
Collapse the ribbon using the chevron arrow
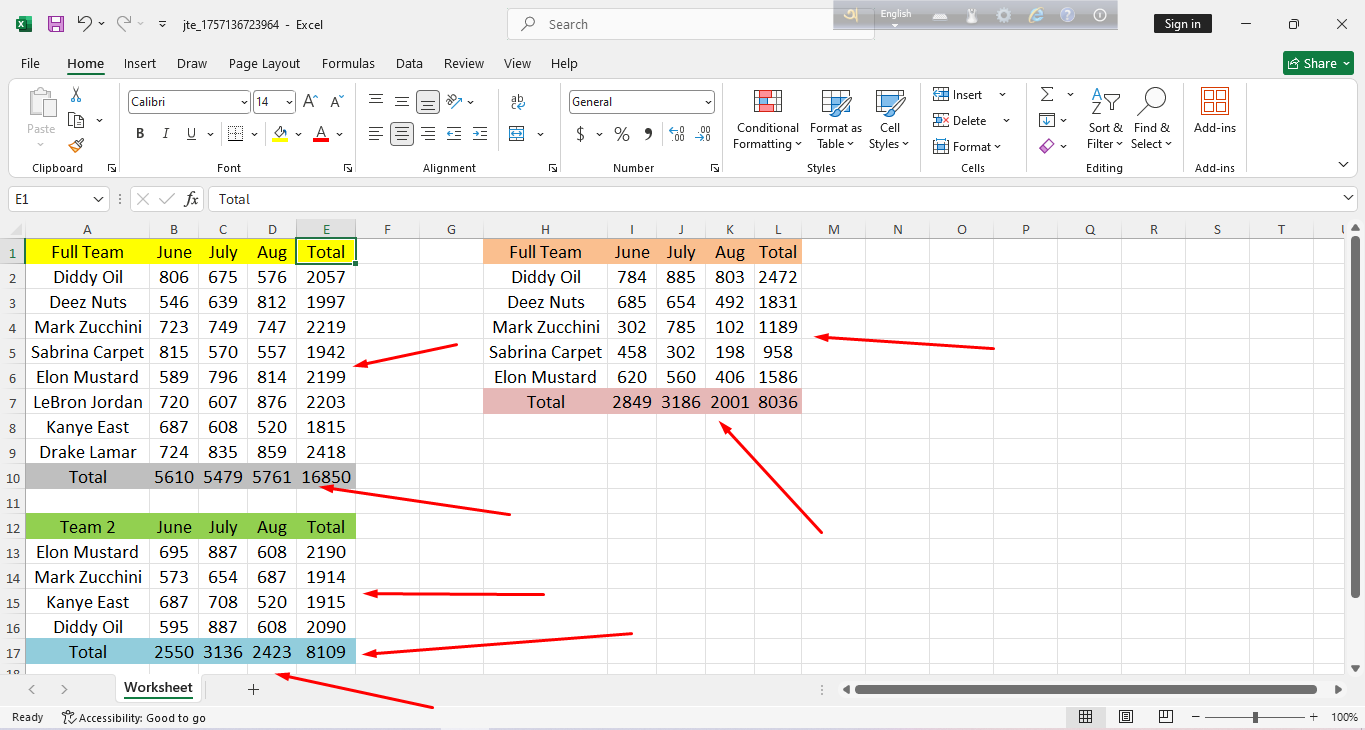click(x=1343, y=165)
